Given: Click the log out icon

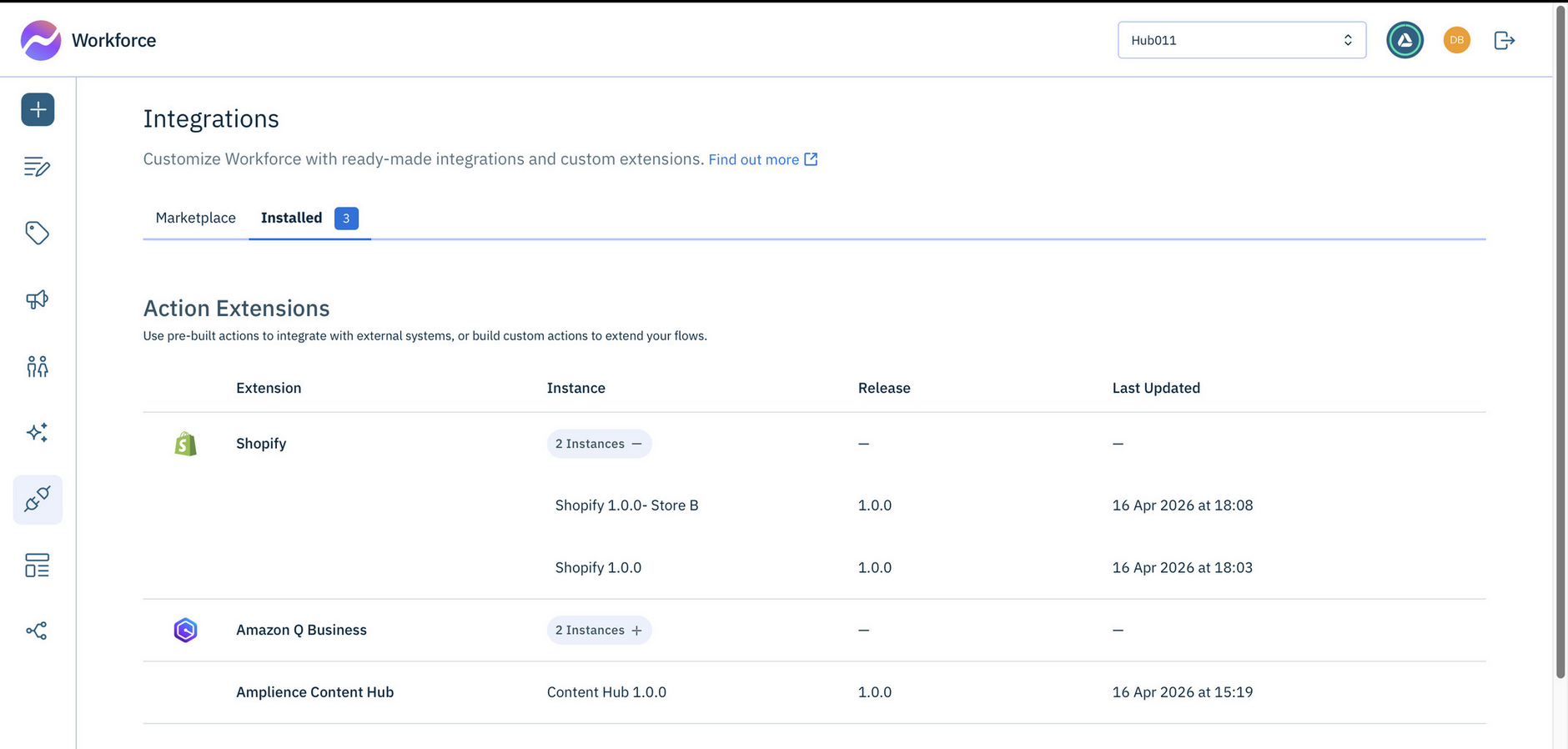Looking at the screenshot, I should (1505, 40).
